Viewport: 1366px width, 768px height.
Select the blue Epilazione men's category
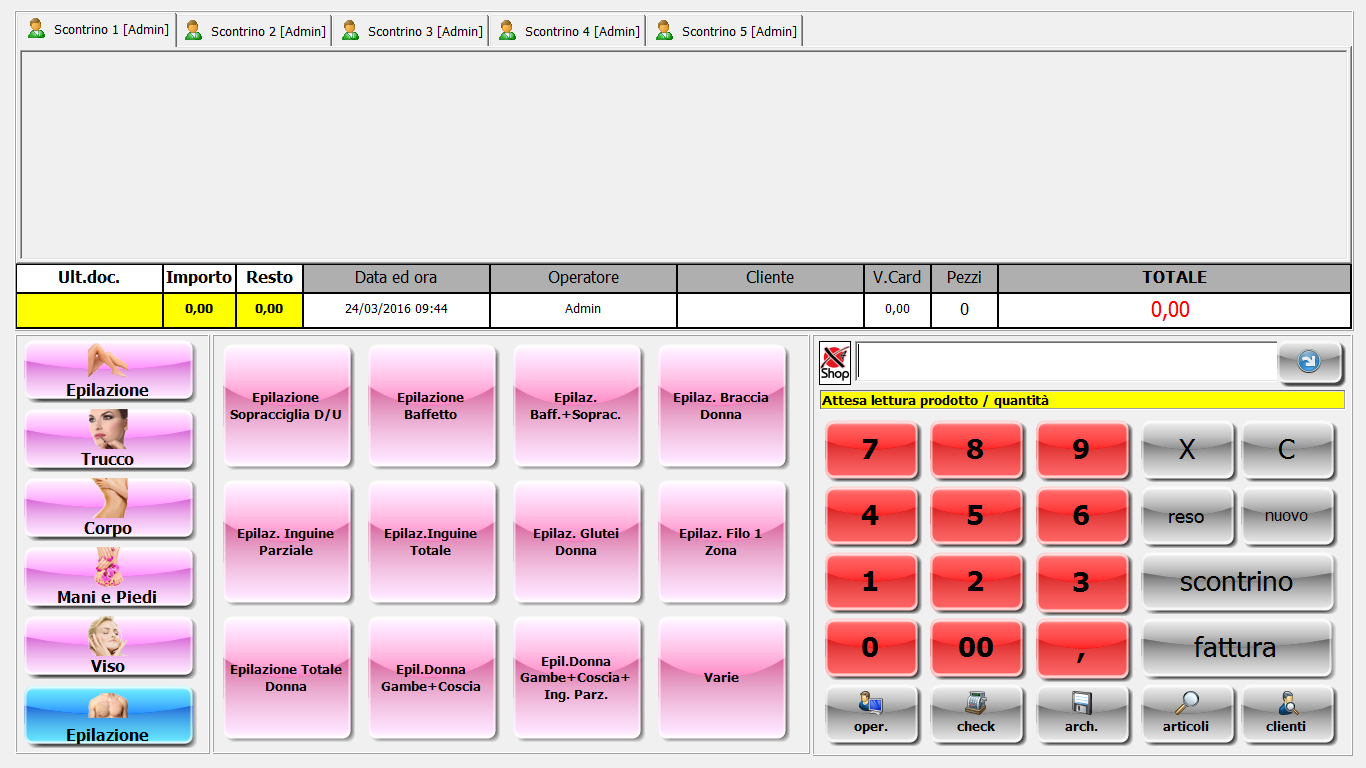click(108, 716)
